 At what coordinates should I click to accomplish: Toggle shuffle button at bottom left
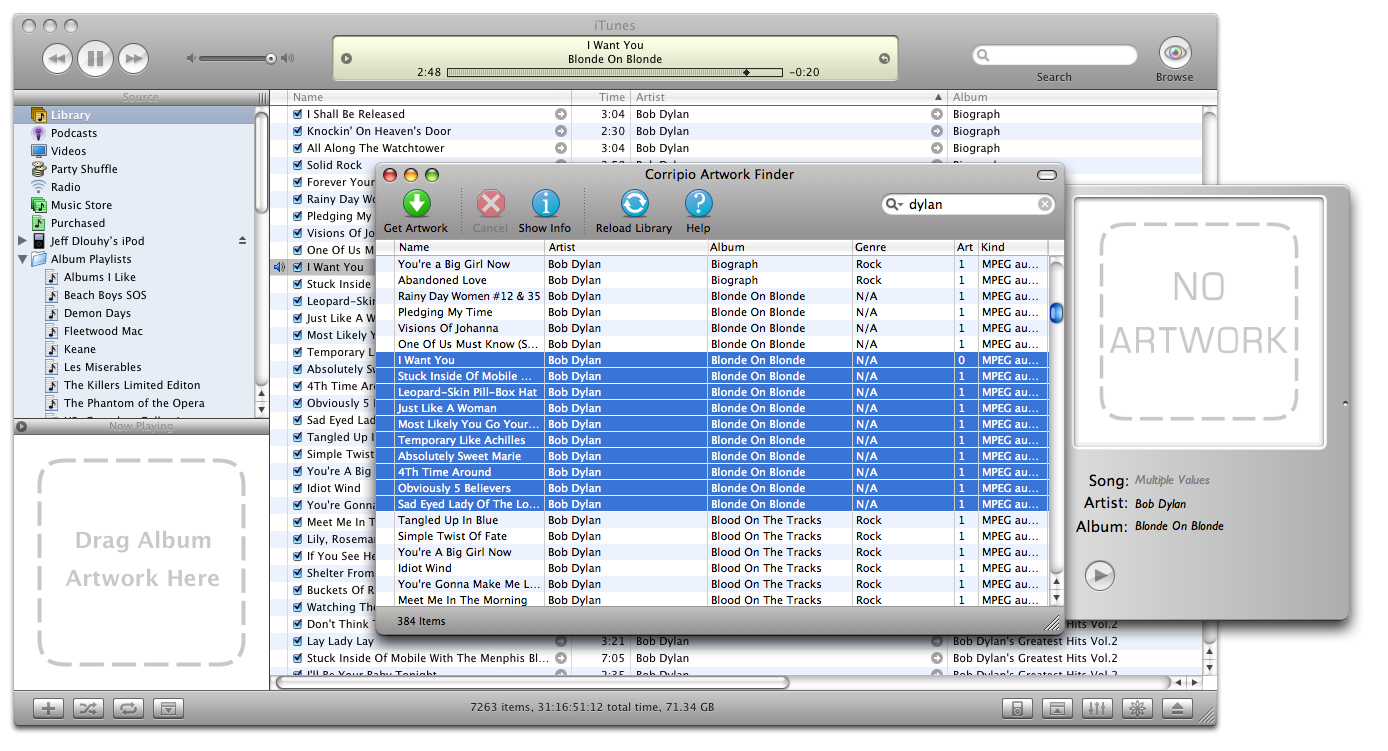88,709
